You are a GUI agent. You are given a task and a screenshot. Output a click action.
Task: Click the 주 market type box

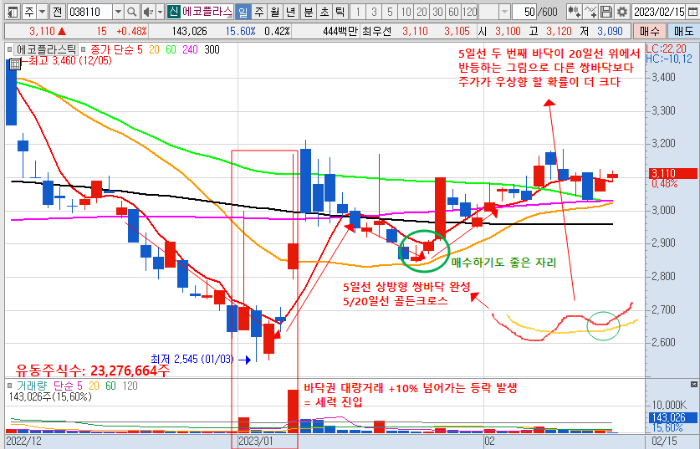tap(29, 12)
